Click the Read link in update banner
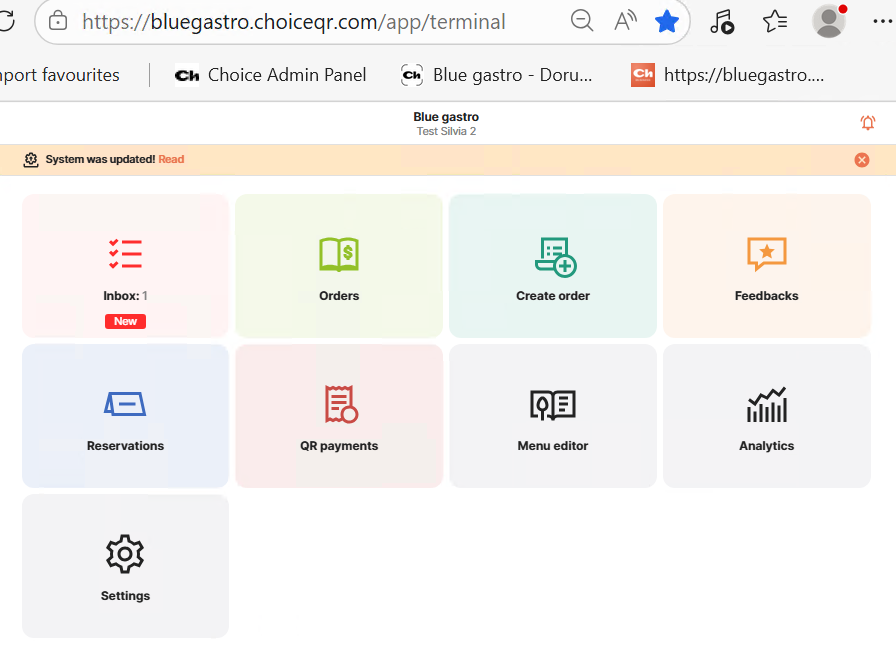896x656 pixels. [171, 160]
